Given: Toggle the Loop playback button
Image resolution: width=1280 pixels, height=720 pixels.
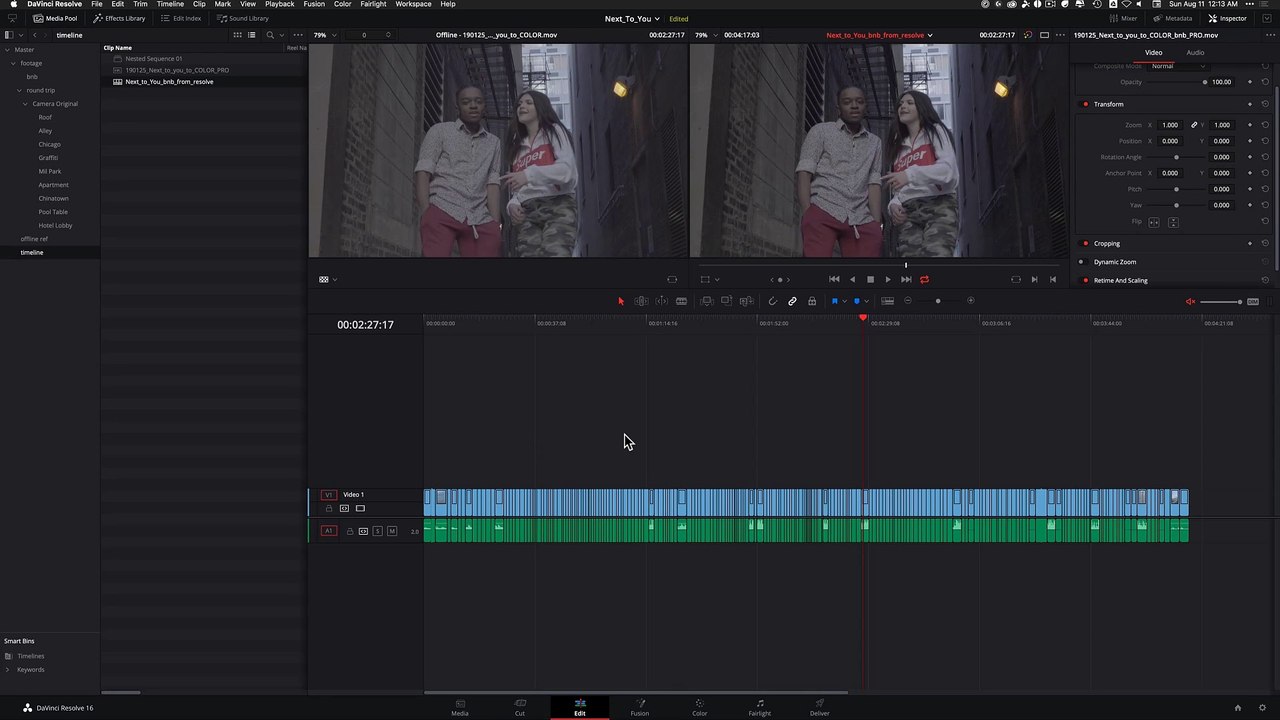Looking at the screenshot, I should tap(924, 280).
